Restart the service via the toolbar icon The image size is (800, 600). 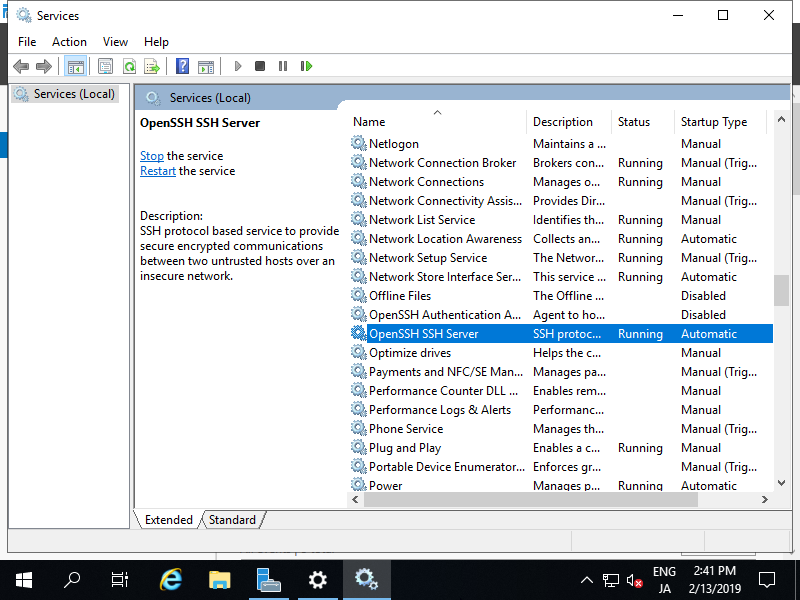306,66
